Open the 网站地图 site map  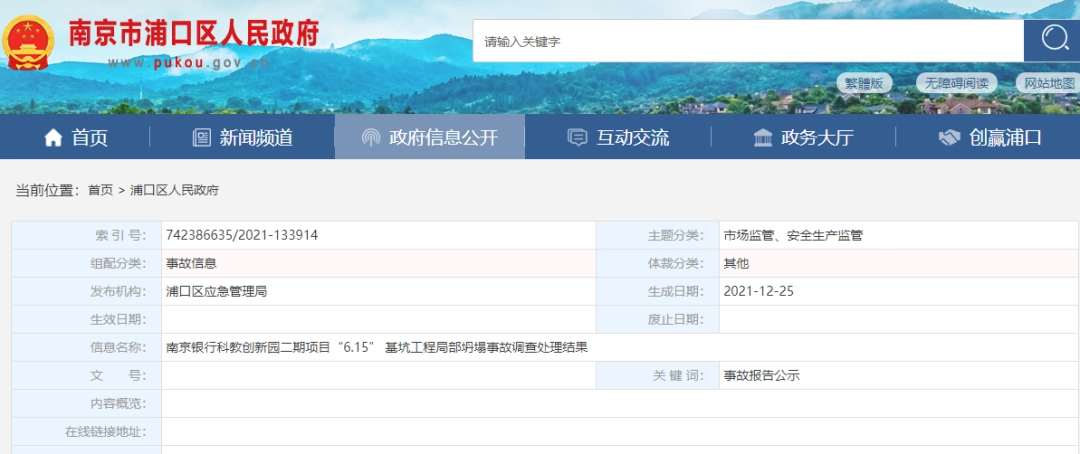click(x=1049, y=83)
